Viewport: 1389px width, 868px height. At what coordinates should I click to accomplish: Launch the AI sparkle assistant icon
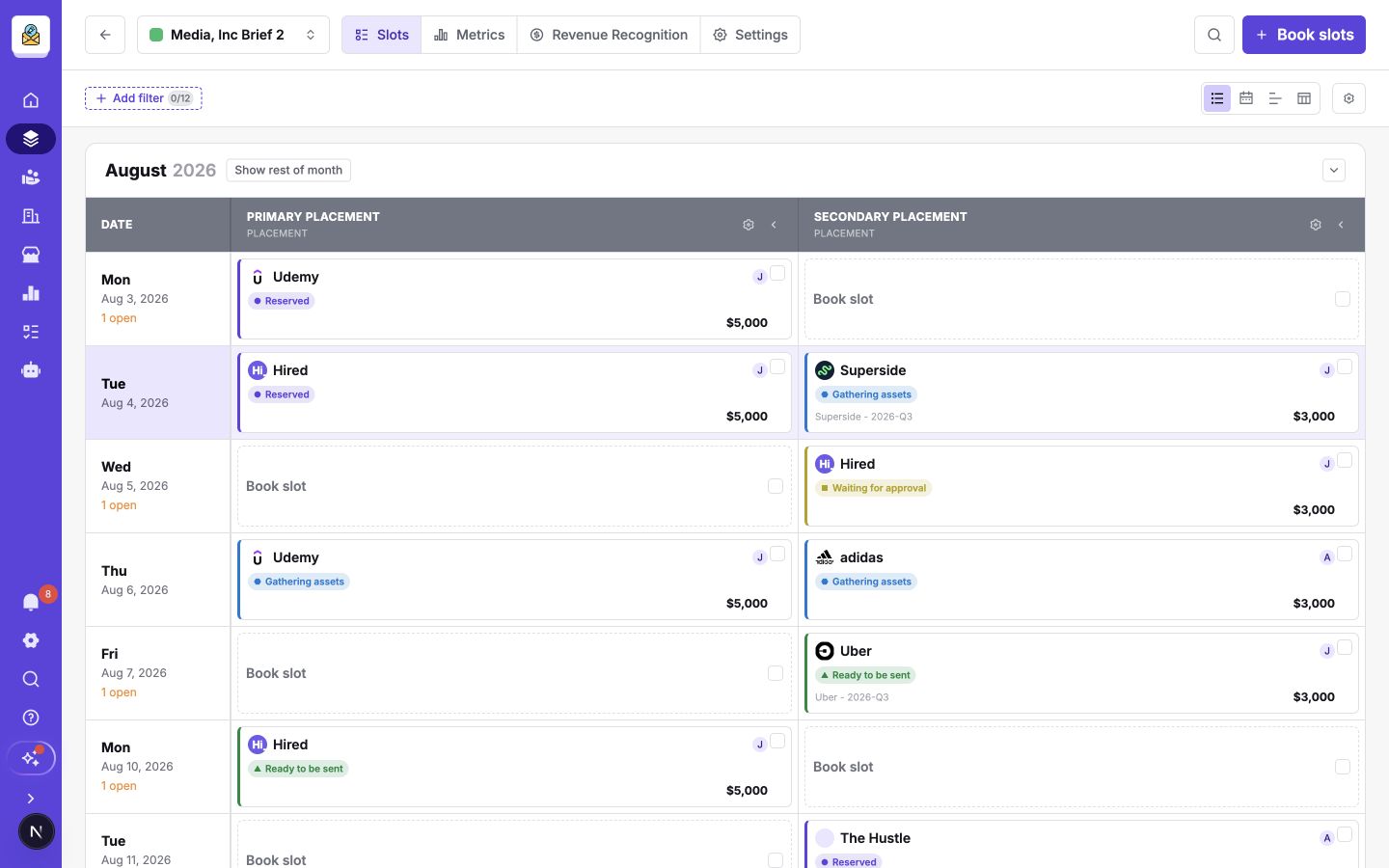[x=31, y=758]
